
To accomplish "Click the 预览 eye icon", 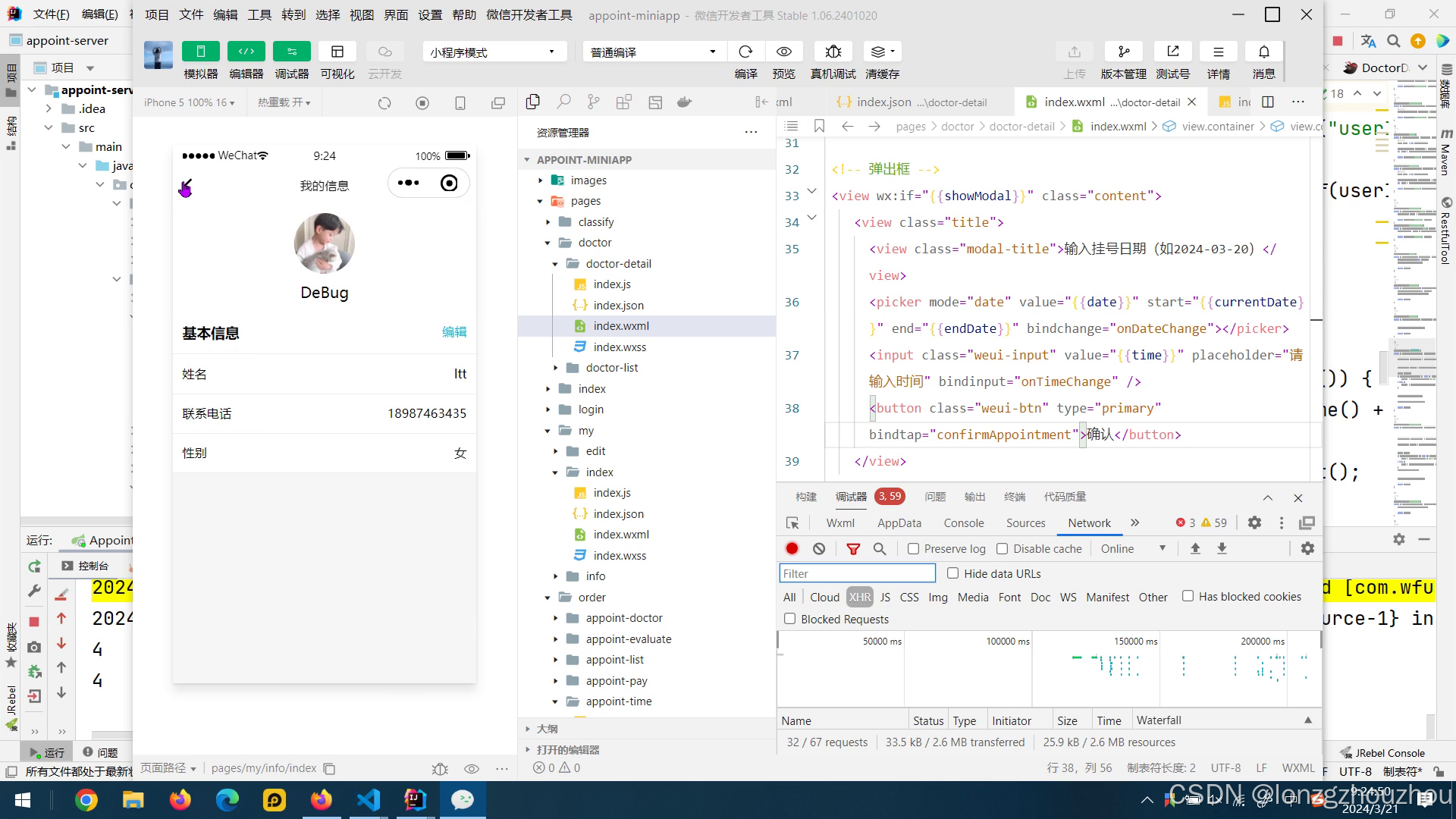I will (783, 52).
